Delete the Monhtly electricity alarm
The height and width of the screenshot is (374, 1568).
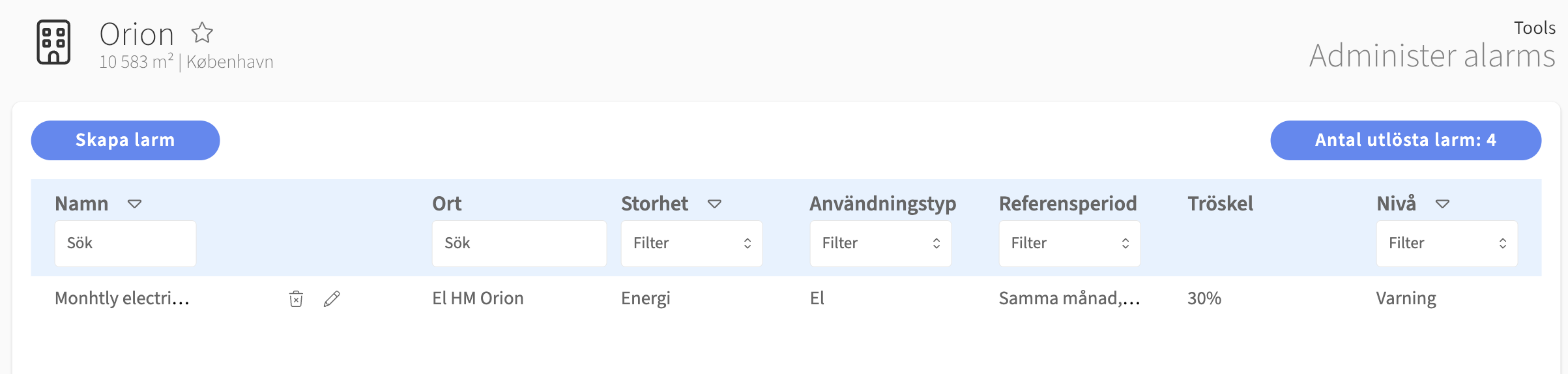296,298
